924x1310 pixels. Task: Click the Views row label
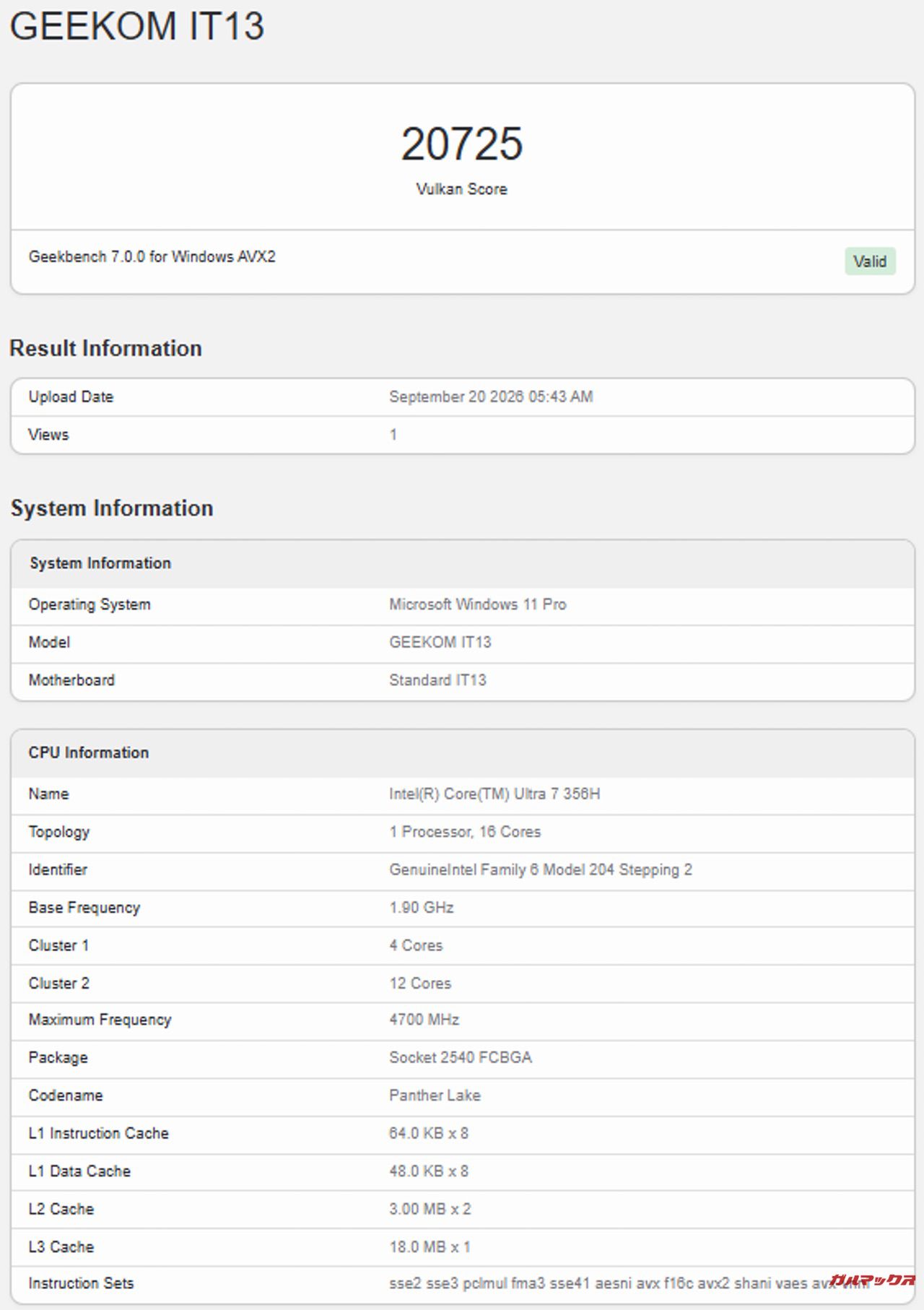pos(48,435)
